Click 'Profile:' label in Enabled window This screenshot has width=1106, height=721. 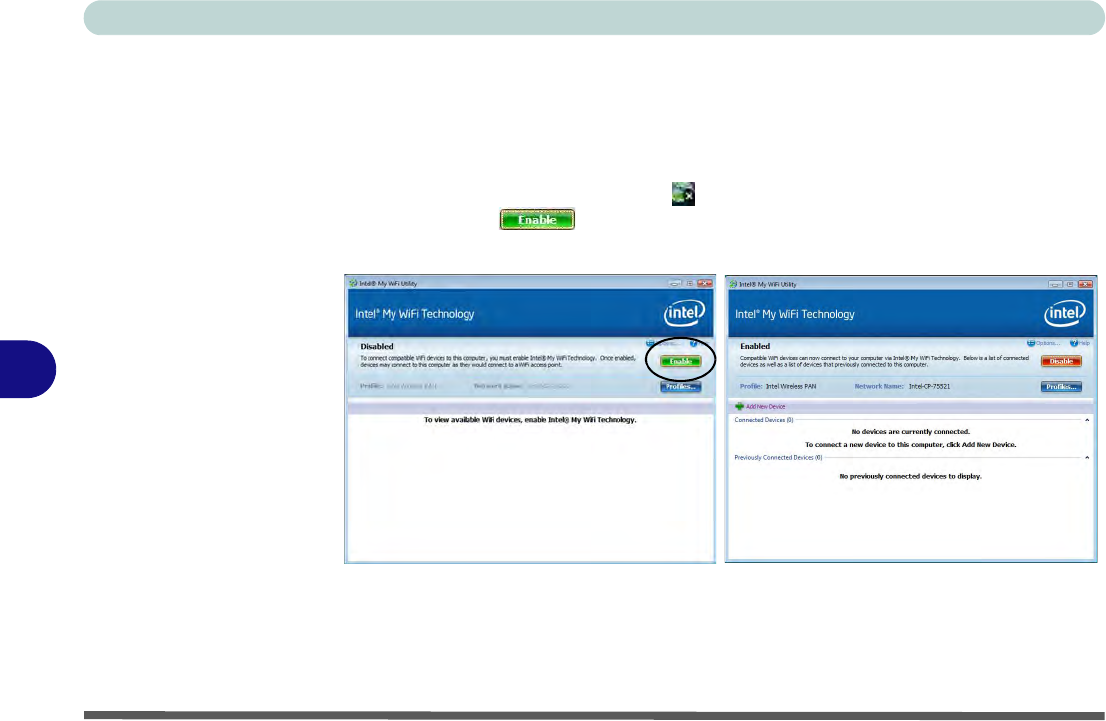(x=751, y=387)
